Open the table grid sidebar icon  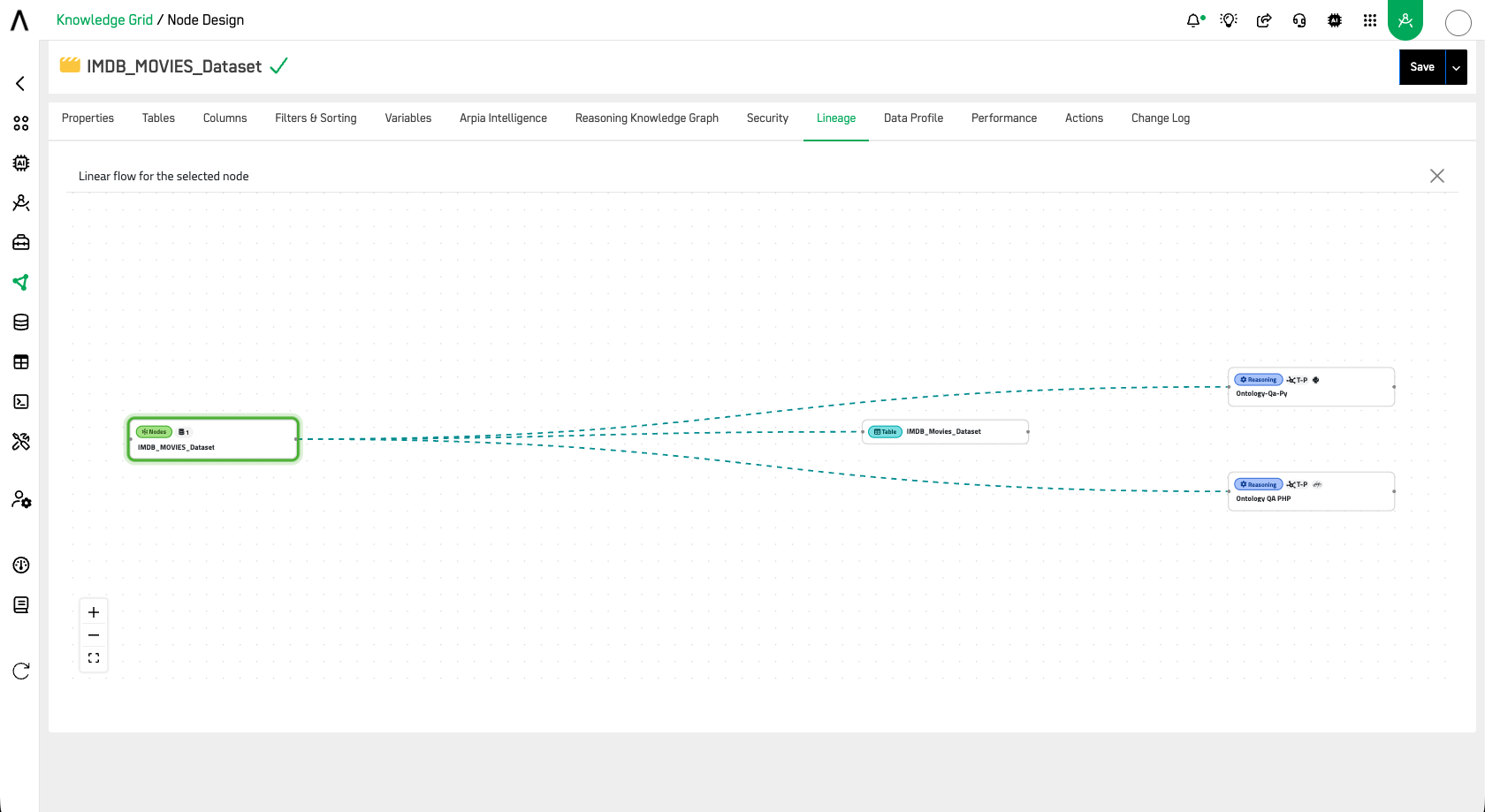(21, 362)
